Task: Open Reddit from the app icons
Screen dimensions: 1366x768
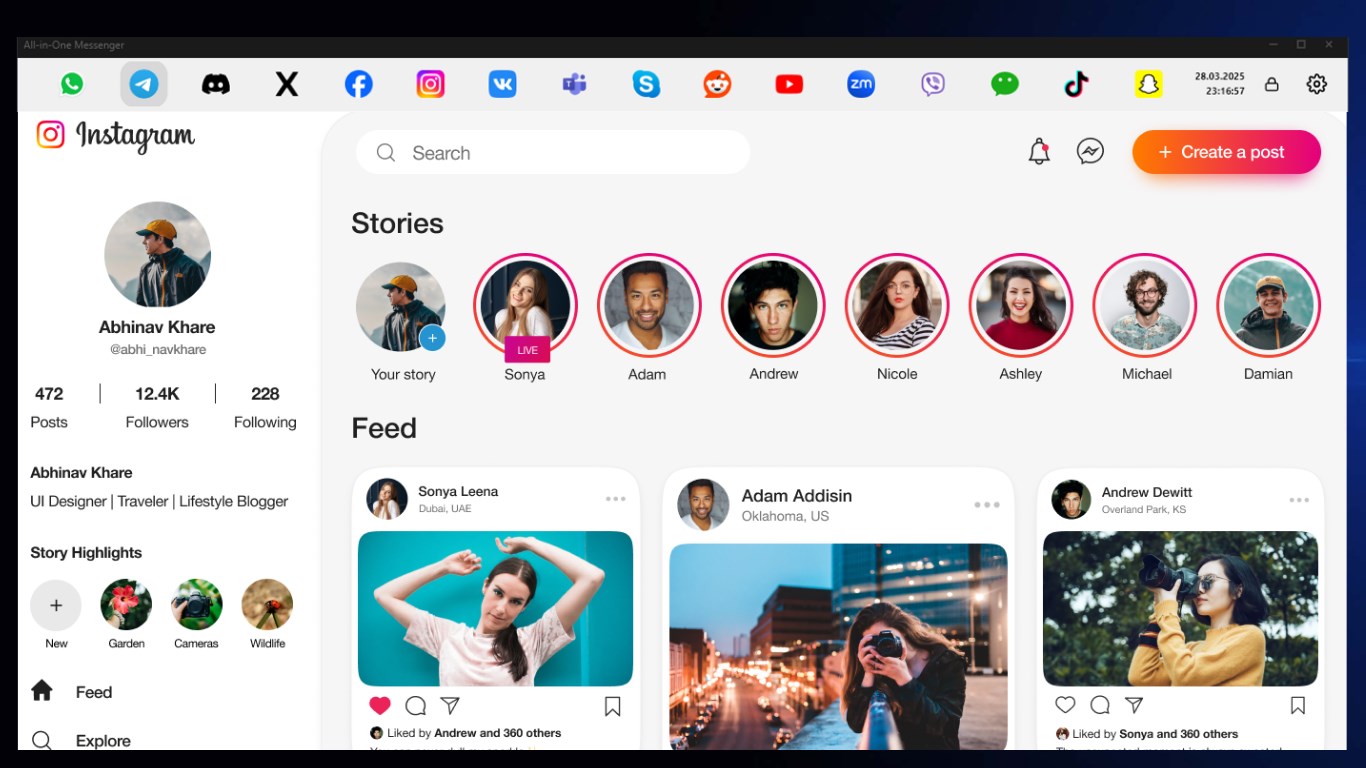Action: (x=717, y=83)
